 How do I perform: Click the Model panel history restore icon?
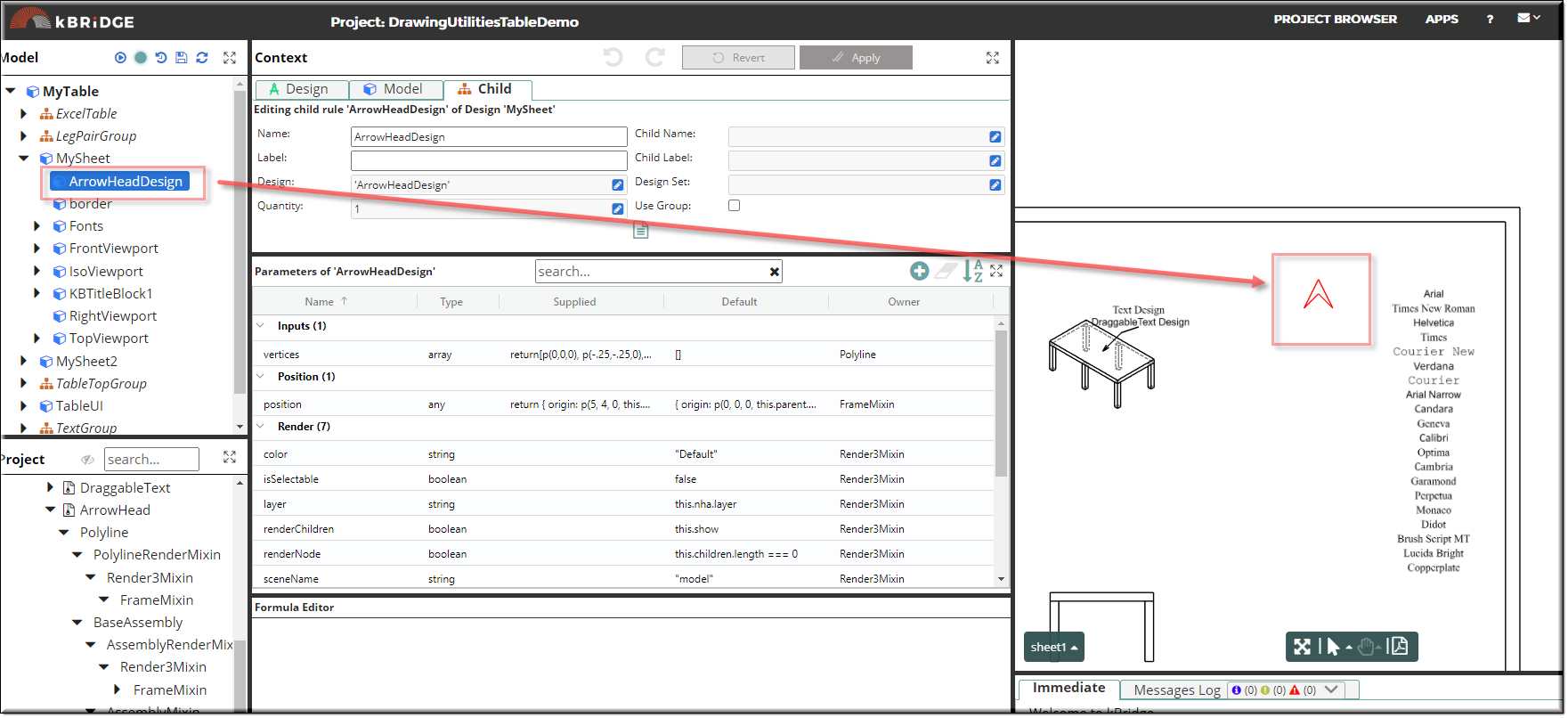point(161,58)
